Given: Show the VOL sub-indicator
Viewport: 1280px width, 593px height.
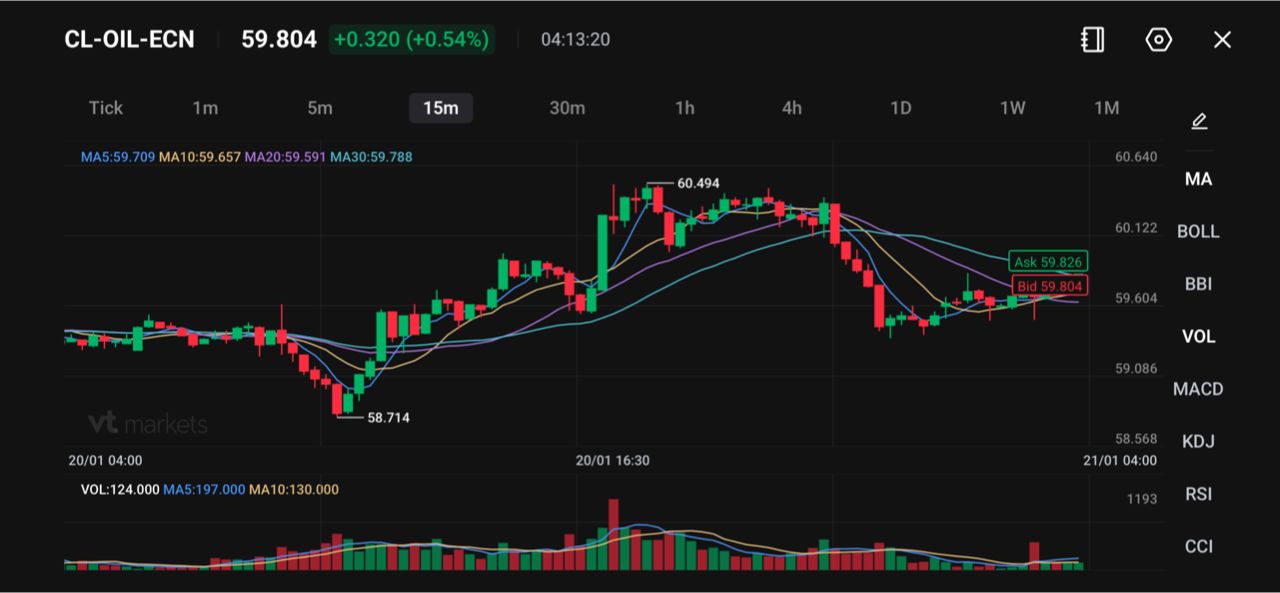Looking at the screenshot, I should pos(1198,336).
